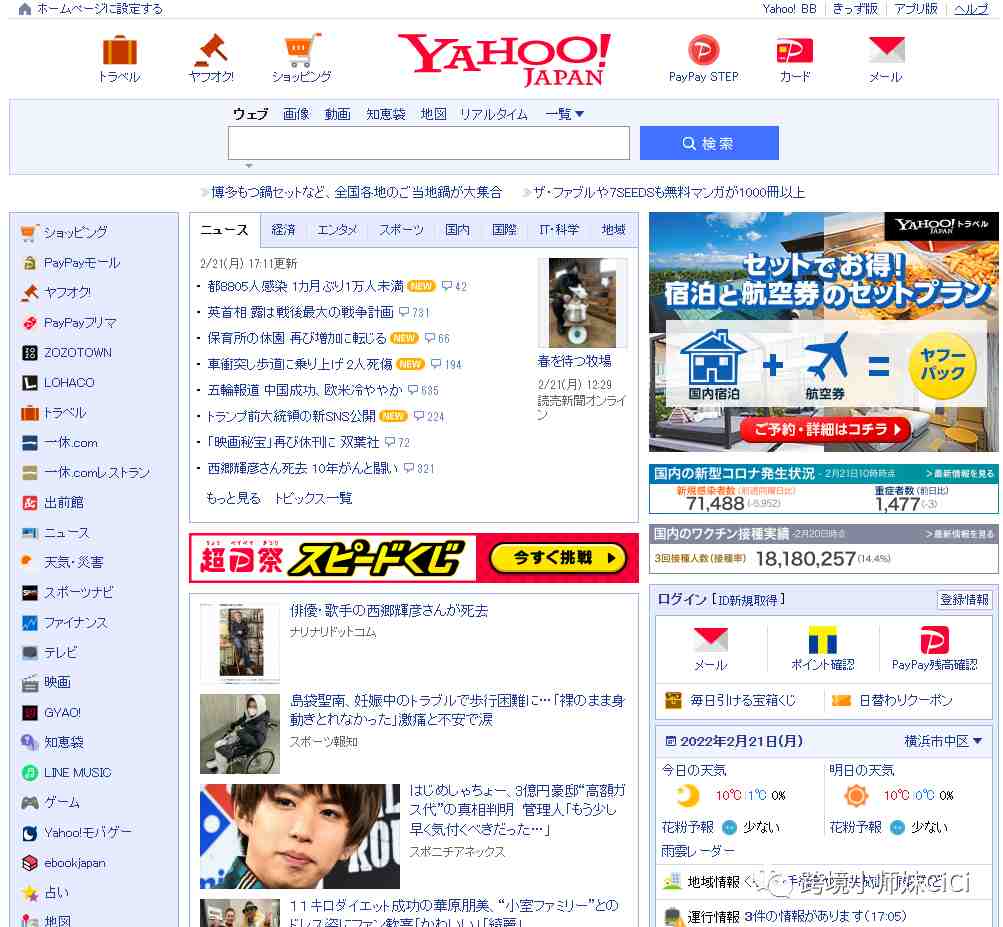Open the はじめしゃちょー article thumbnail
The width and height of the screenshot is (1003, 927).
pos(300,836)
